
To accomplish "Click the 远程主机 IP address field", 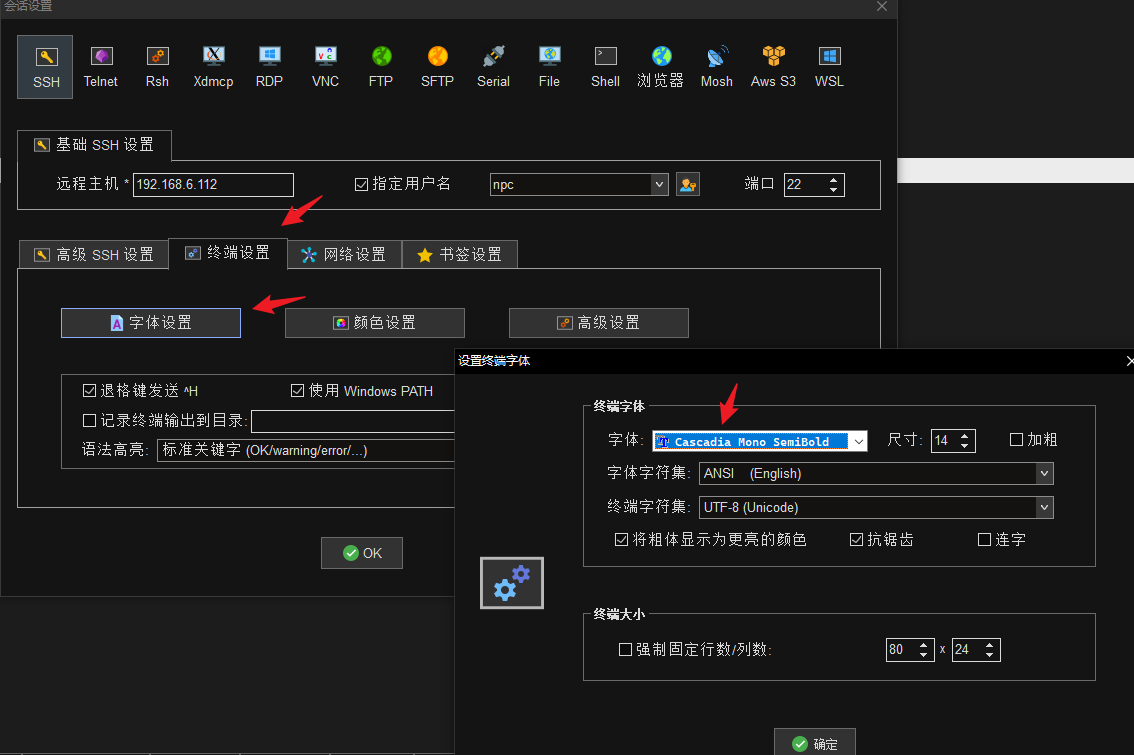I will pos(213,185).
